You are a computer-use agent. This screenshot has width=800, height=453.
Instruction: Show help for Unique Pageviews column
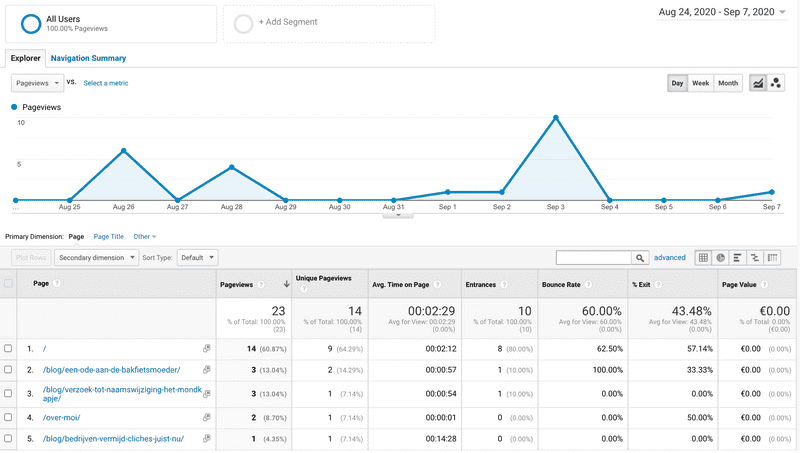pos(304,289)
